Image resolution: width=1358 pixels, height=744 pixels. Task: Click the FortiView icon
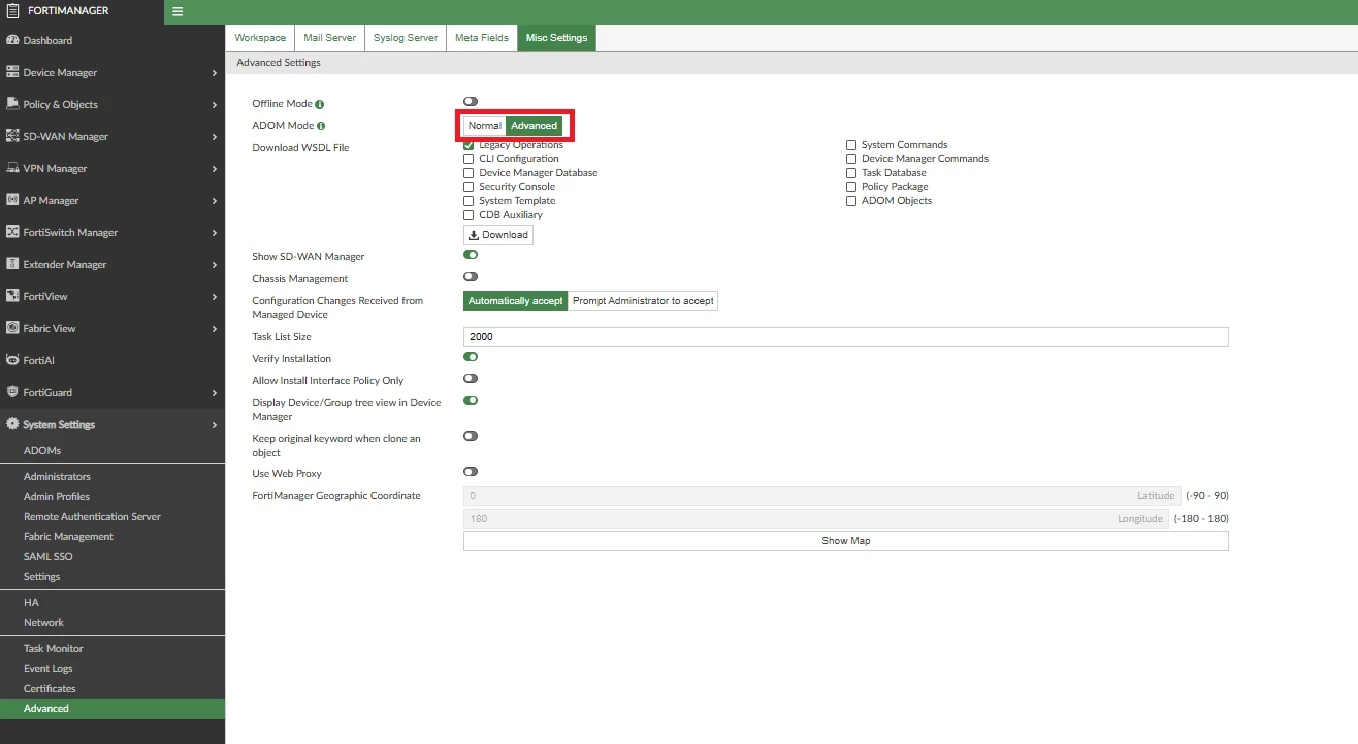12,296
